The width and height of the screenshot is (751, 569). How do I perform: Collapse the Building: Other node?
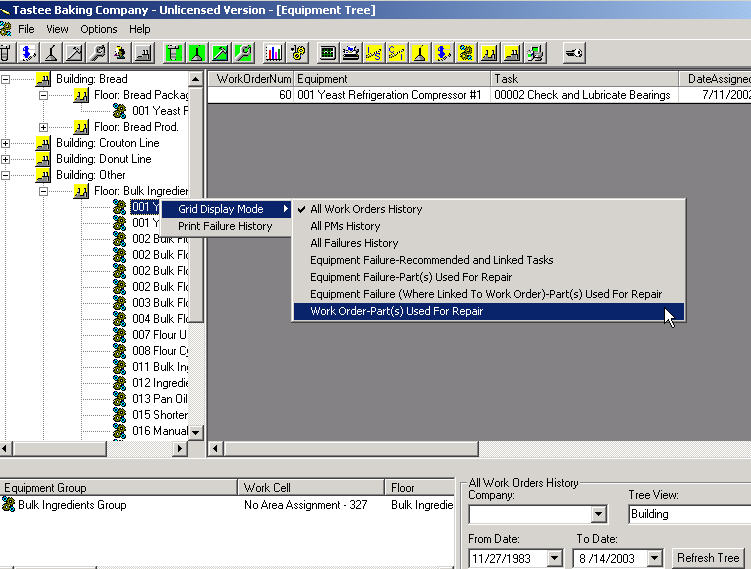[5, 175]
